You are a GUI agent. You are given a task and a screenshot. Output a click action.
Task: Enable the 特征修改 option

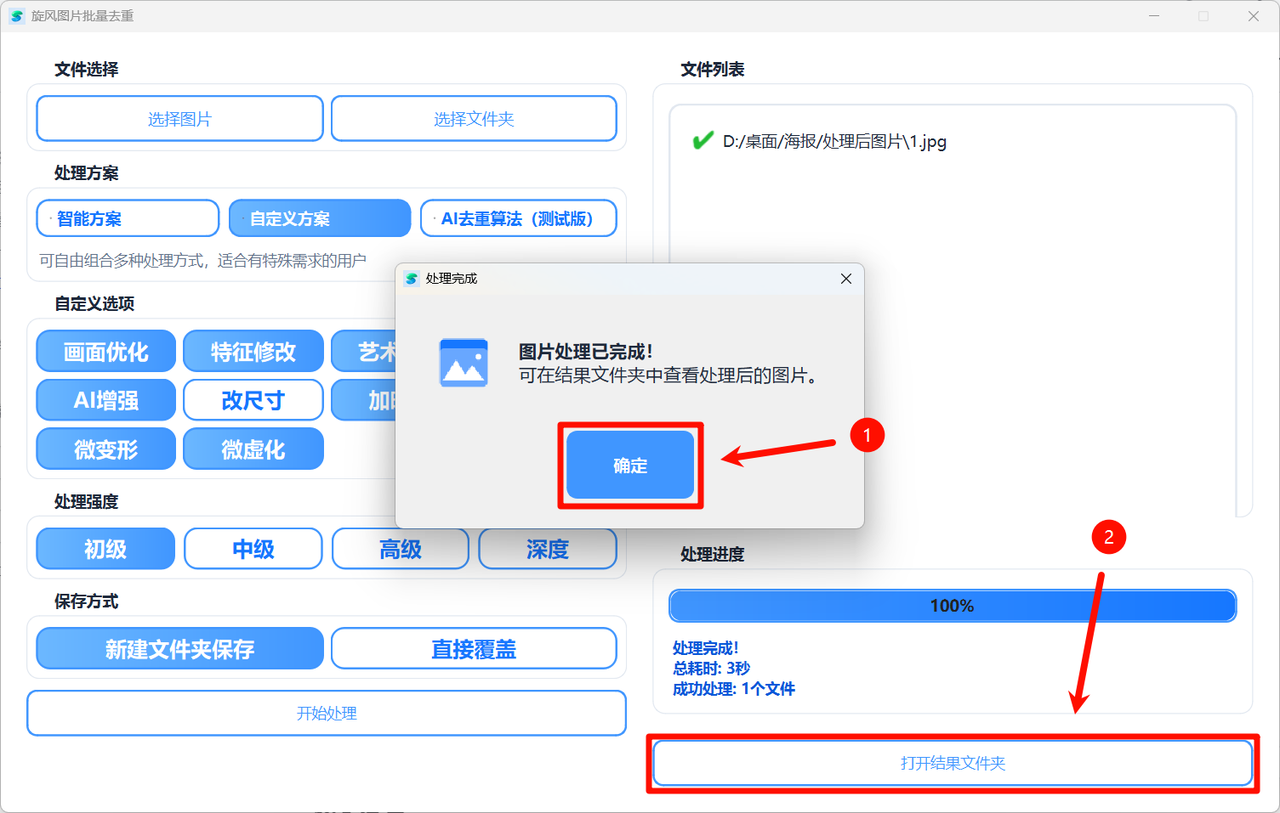253,351
